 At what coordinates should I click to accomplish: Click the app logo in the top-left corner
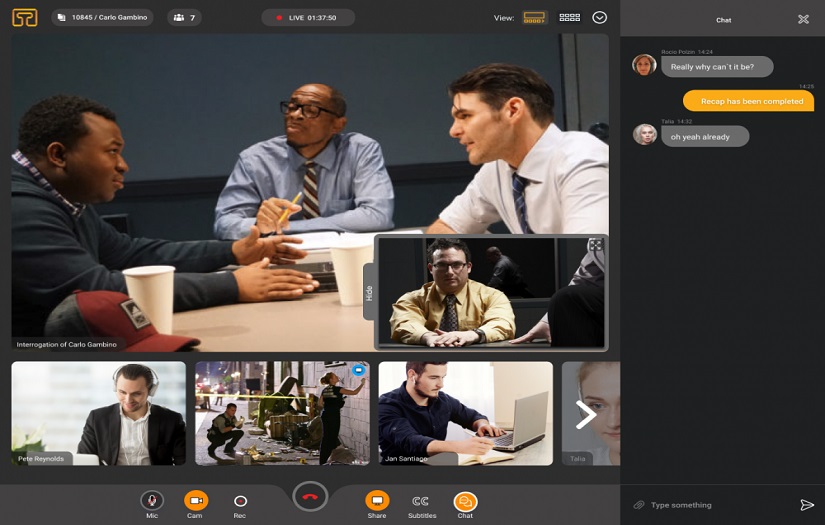[25, 17]
